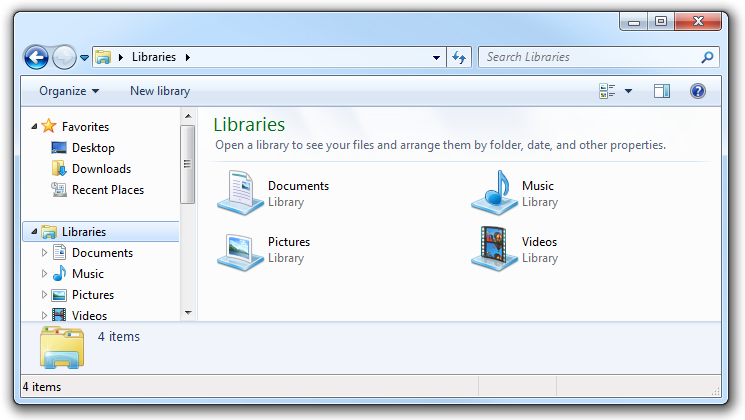Viewport: 745px width, 420px height.
Task: Click the Pictures icon in navigation tree
Action: click(x=59, y=295)
